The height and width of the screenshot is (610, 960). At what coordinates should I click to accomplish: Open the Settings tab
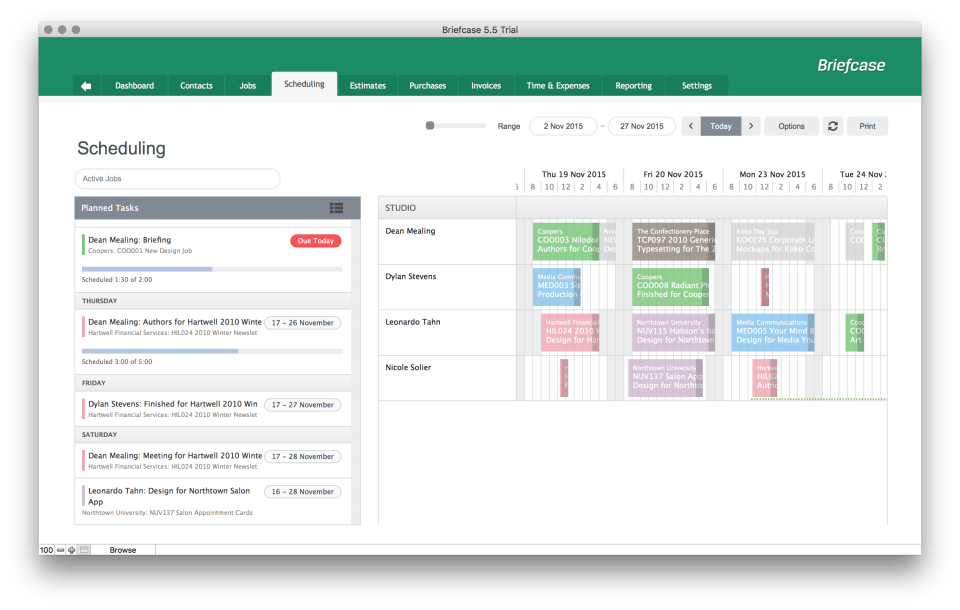697,86
